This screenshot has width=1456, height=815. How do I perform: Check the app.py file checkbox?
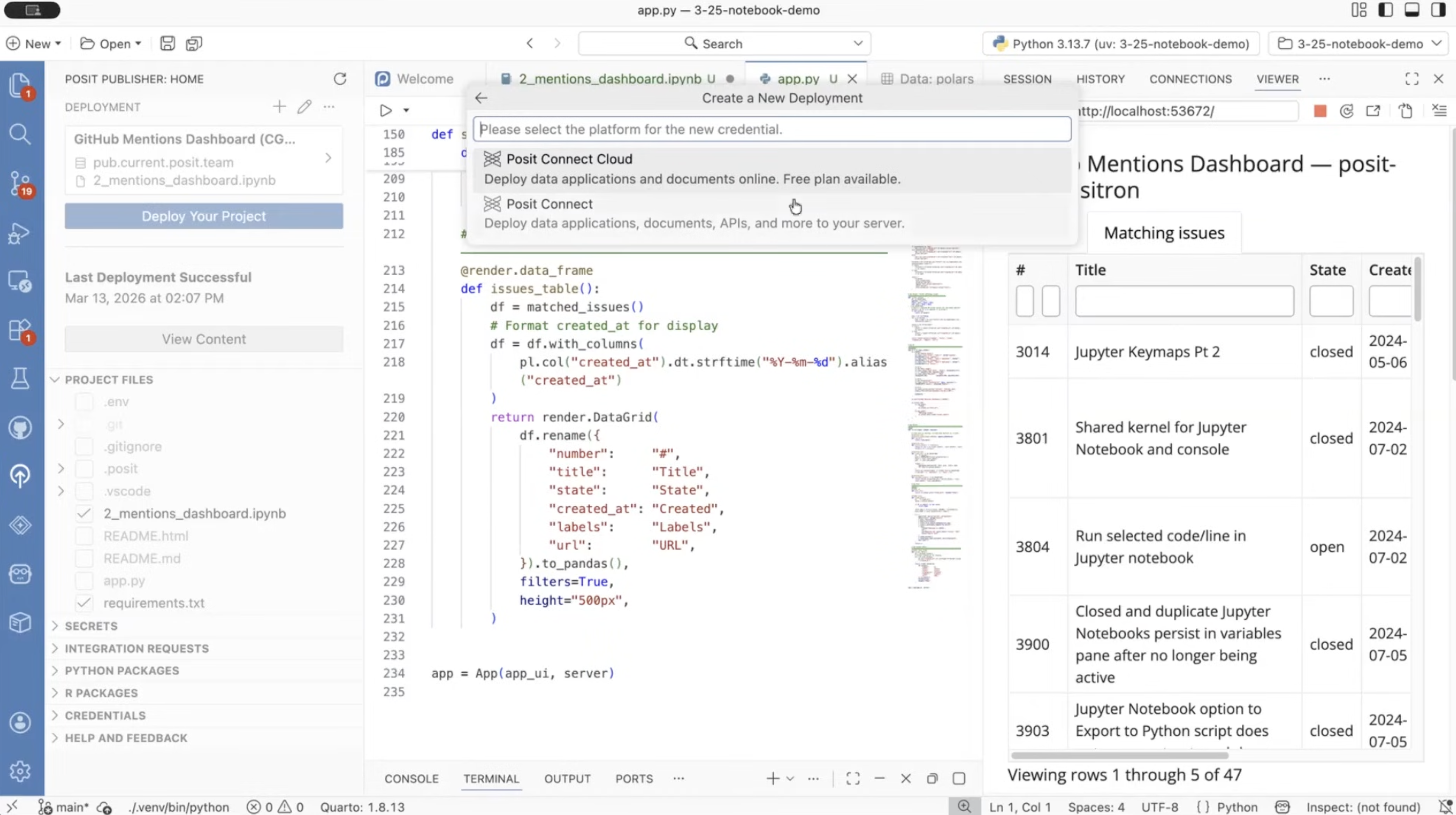tap(84, 581)
